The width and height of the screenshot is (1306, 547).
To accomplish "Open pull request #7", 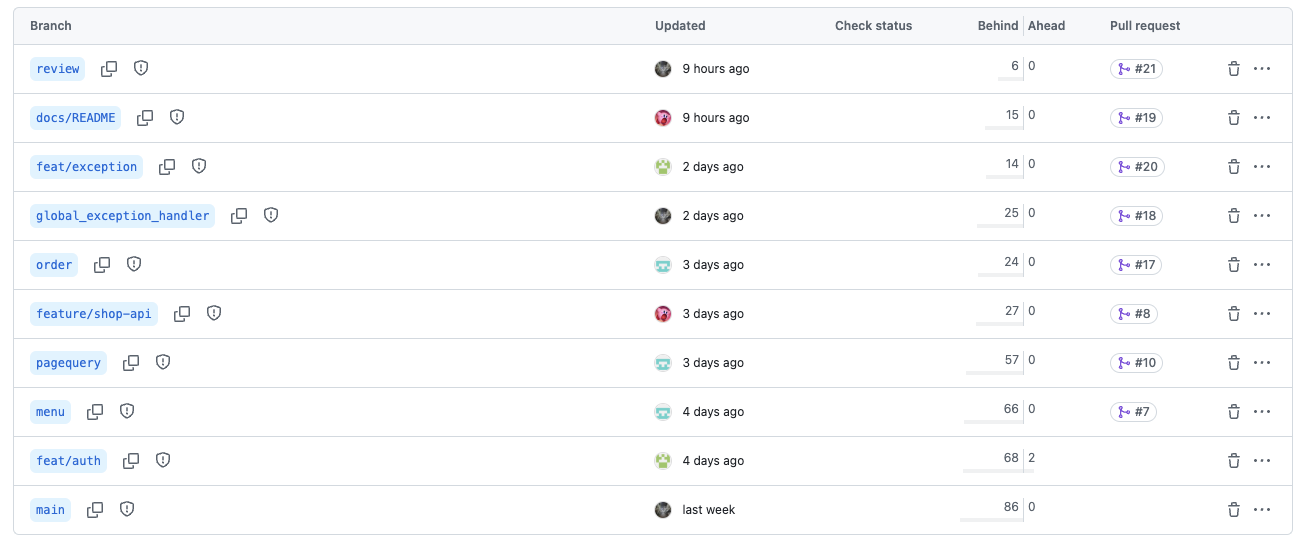I will click(x=1133, y=412).
